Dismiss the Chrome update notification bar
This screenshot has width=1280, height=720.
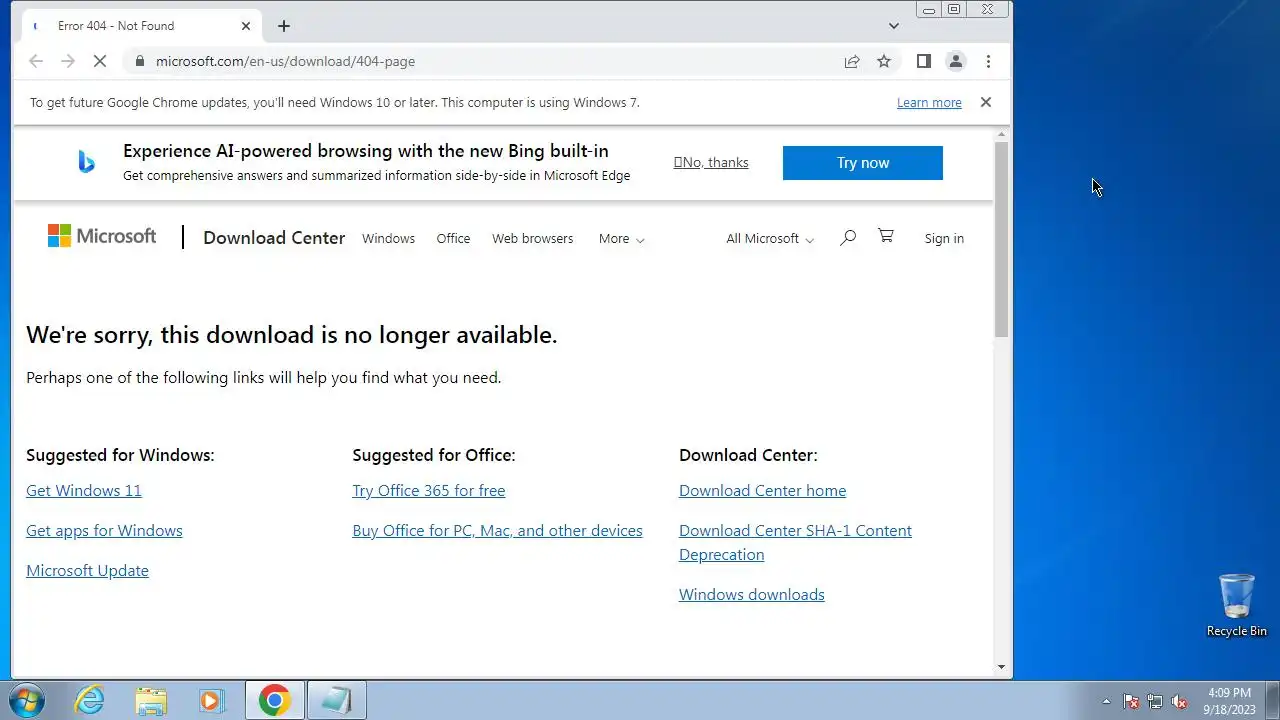pos(986,102)
